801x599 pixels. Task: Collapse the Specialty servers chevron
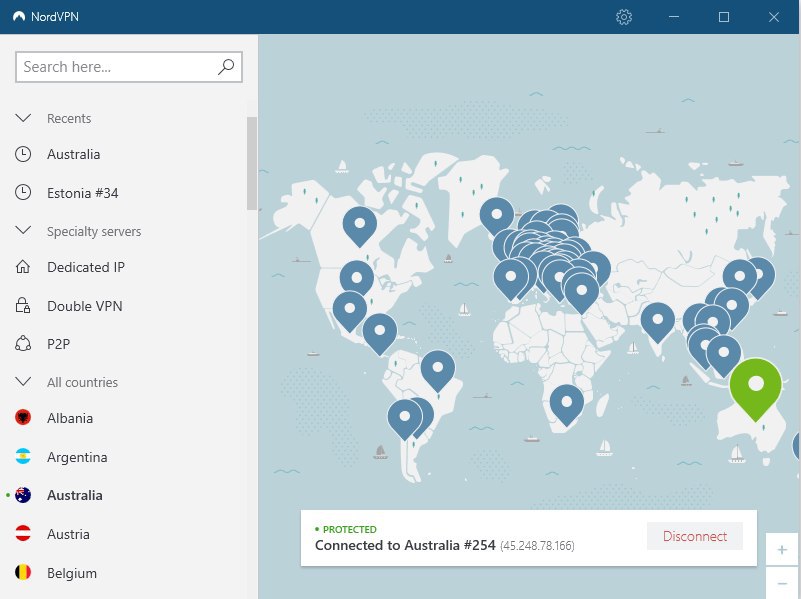[23, 230]
